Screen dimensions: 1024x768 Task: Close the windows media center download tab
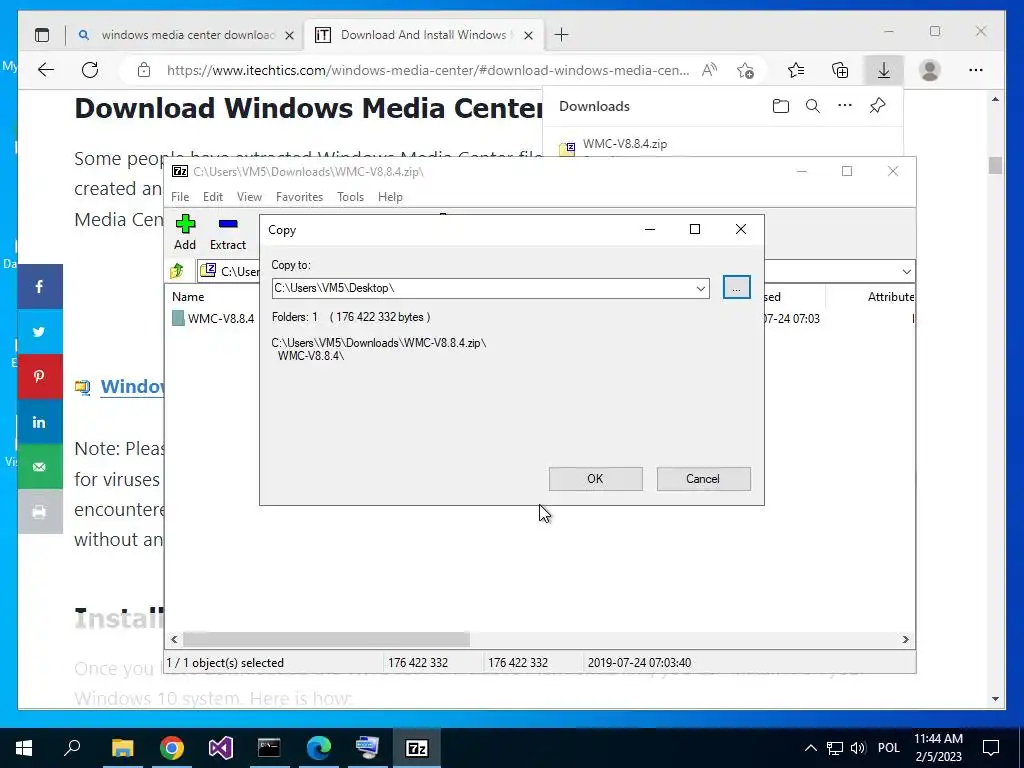tap(290, 35)
